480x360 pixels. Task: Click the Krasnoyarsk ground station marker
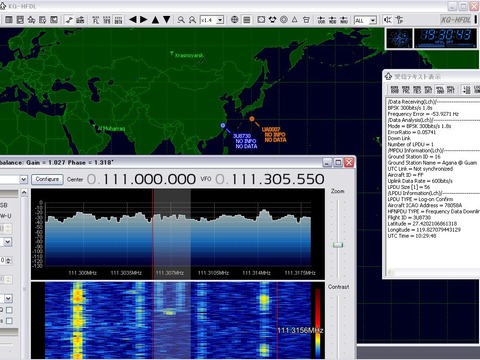[x=172, y=53]
